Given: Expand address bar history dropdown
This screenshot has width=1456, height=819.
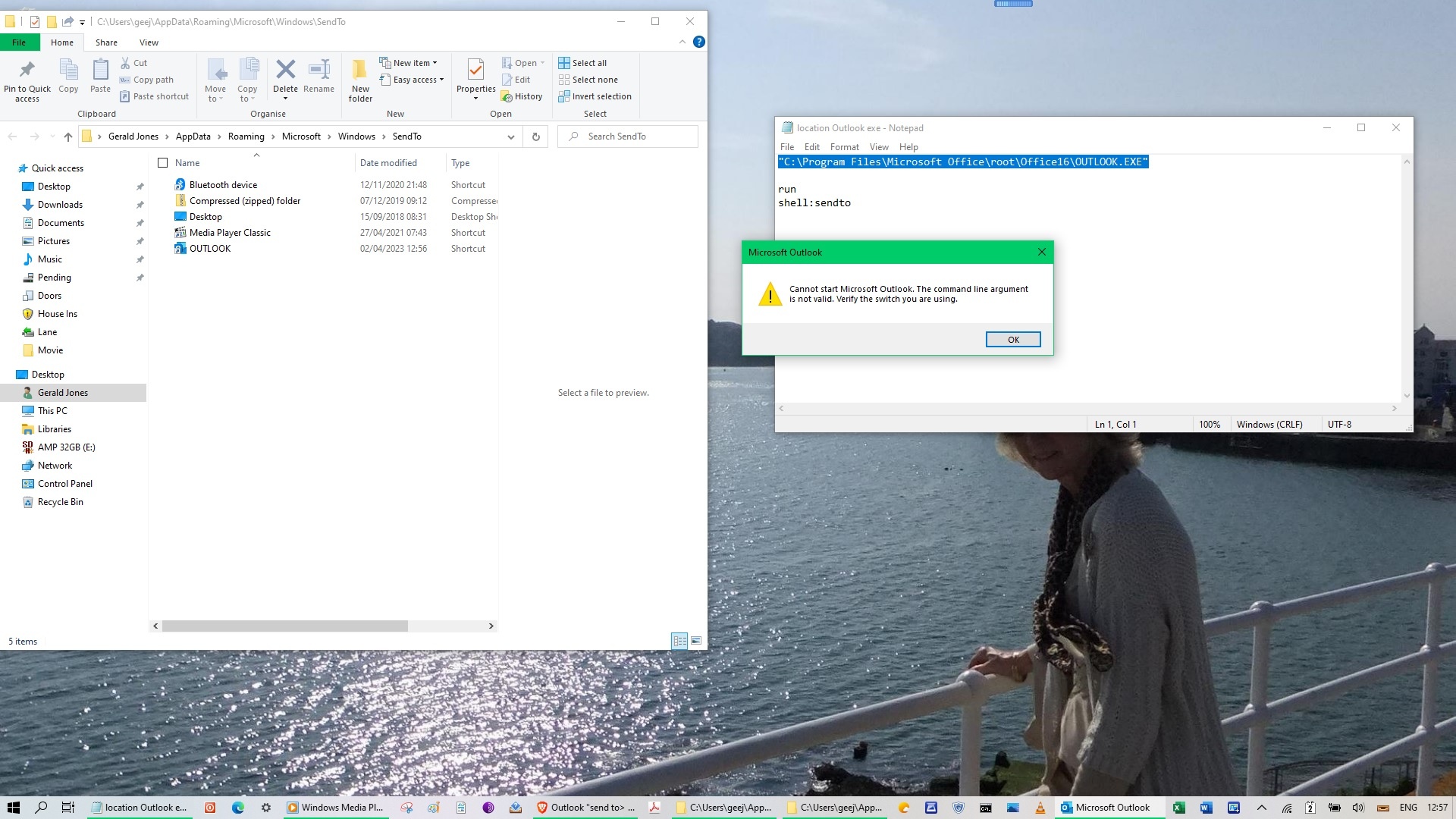Looking at the screenshot, I should pyautogui.click(x=511, y=136).
